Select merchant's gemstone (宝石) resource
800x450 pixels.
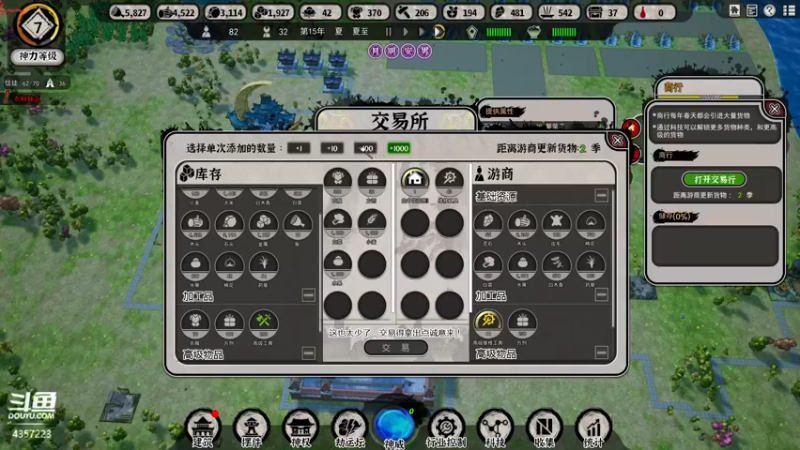[x=488, y=225]
